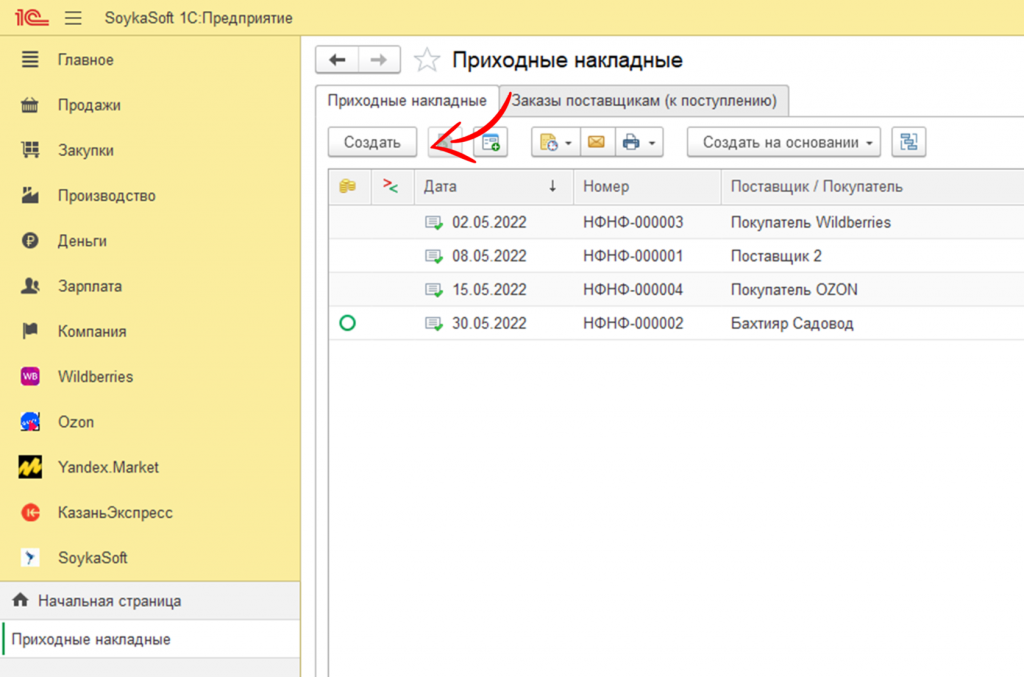1024x677 pixels.
Task: Switch to Заказы поставщикам (к поступлению) tab
Action: [x=645, y=100]
